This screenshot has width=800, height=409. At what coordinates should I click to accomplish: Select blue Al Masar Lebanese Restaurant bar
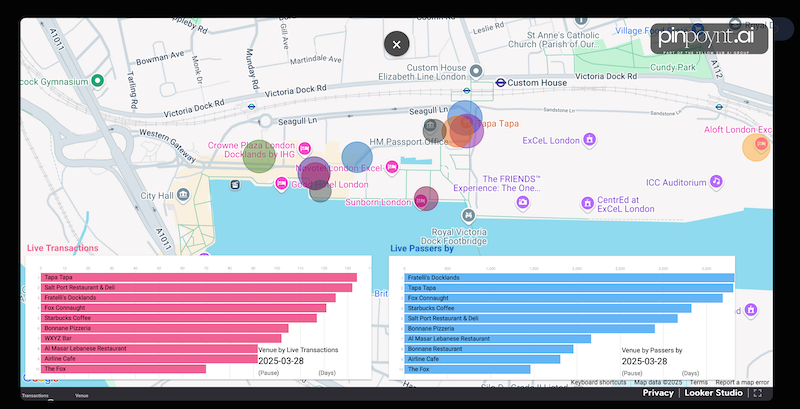click(497, 339)
